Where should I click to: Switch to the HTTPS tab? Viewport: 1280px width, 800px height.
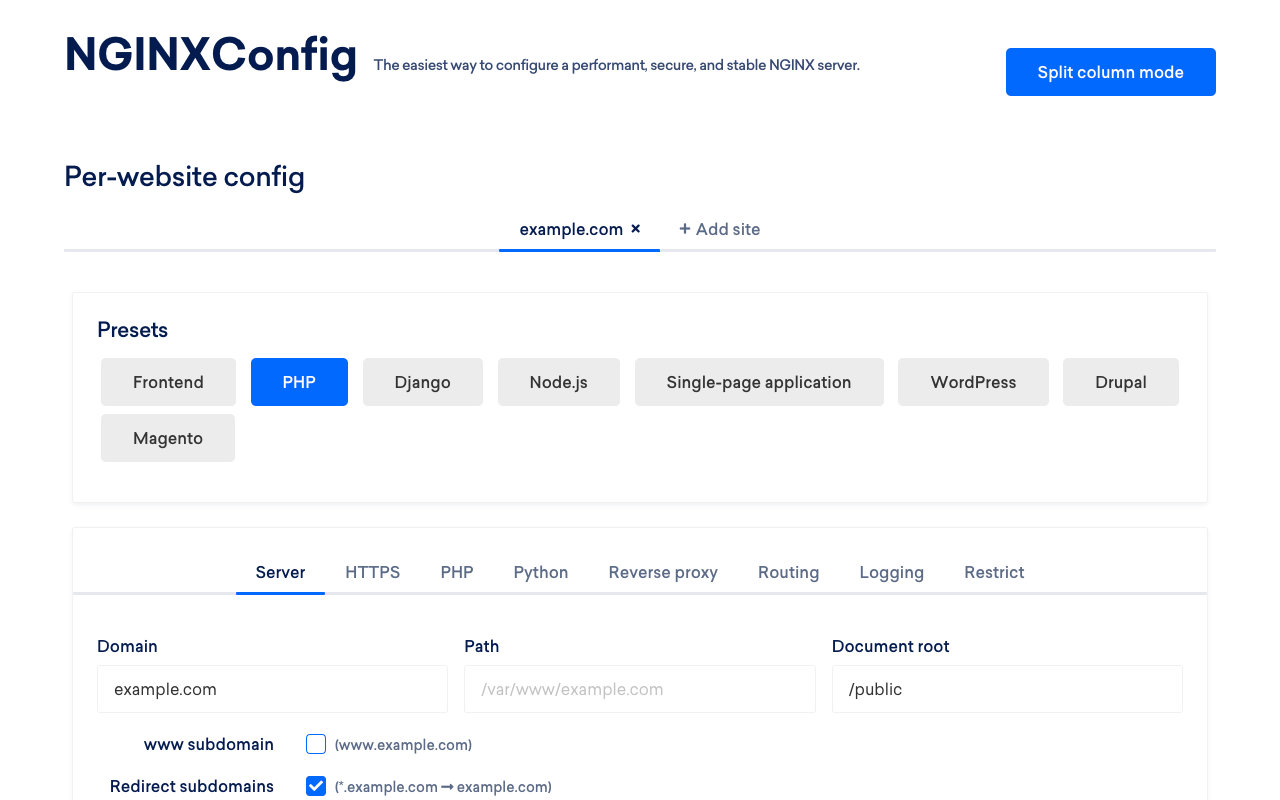(x=372, y=572)
